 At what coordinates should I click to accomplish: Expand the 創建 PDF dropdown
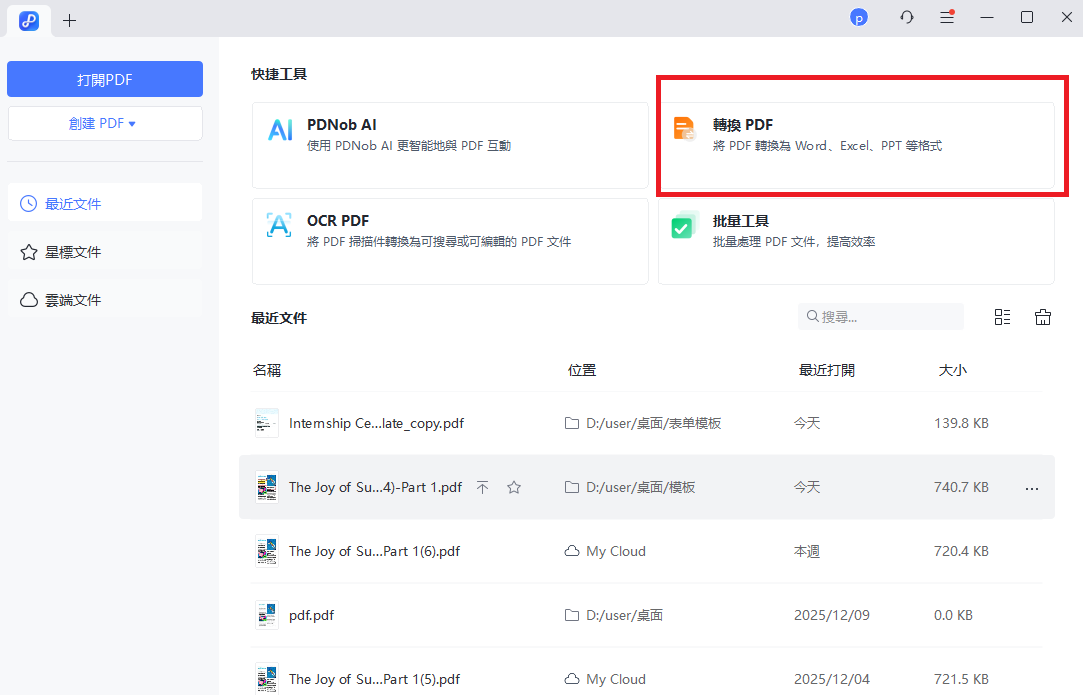click(x=105, y=124)
